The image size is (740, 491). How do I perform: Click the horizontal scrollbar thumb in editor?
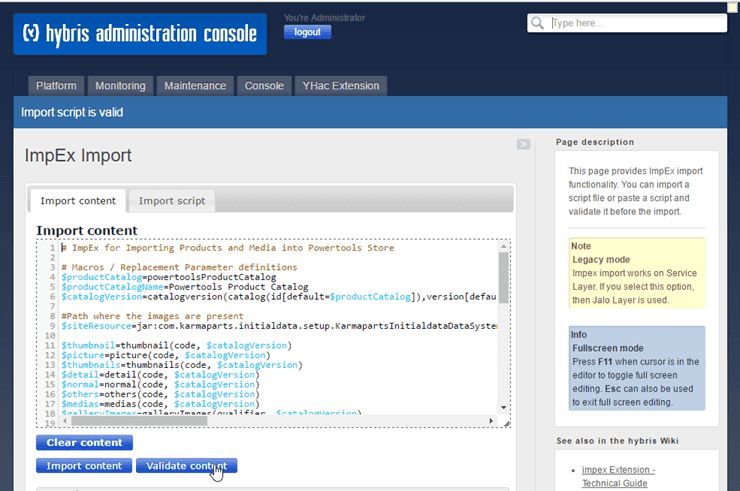139,420
